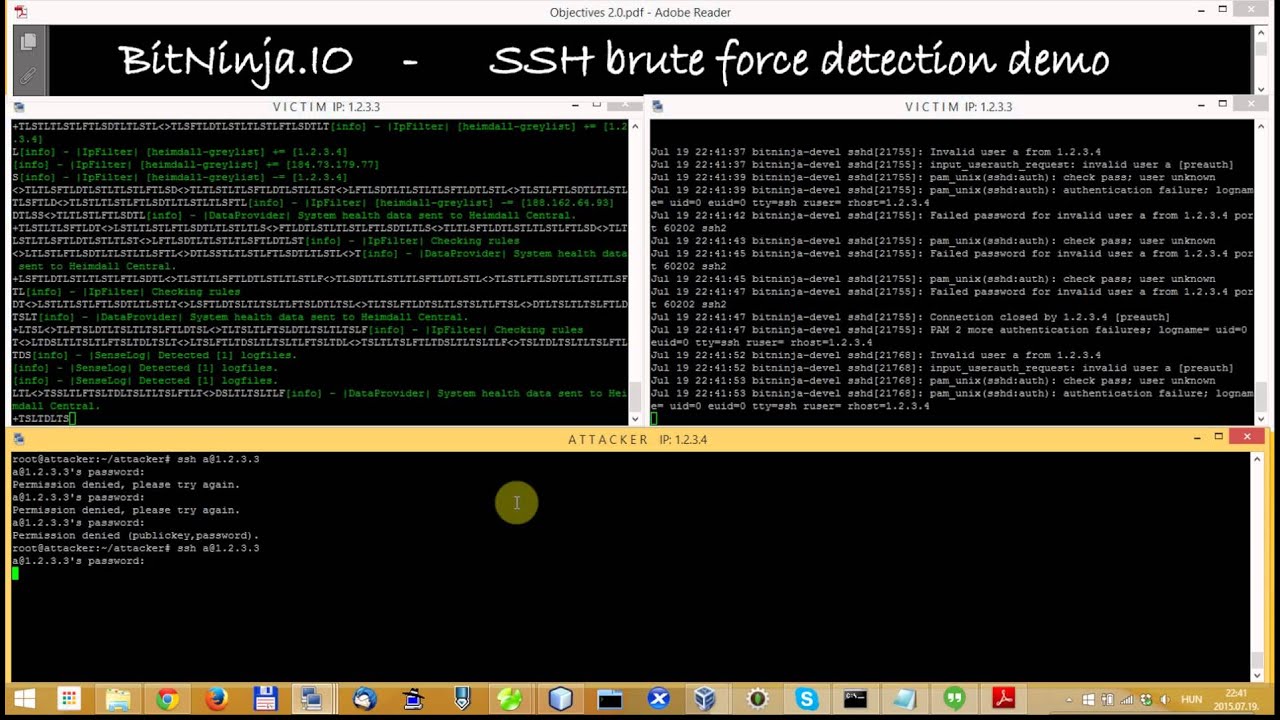
Task: Switch to Adobe Reader taskbar icon
Action: click(x=1004, y=699)
